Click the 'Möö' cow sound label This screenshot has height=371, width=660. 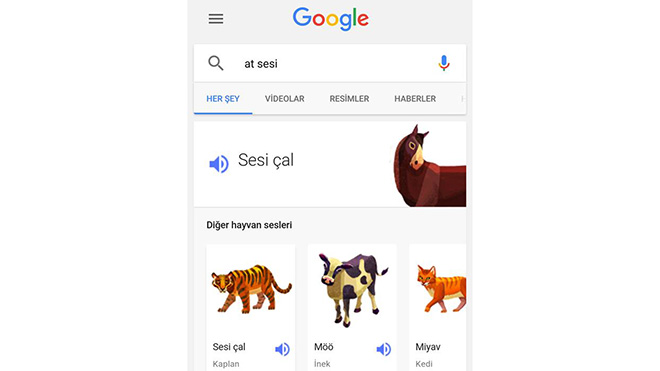coord(324,347)
